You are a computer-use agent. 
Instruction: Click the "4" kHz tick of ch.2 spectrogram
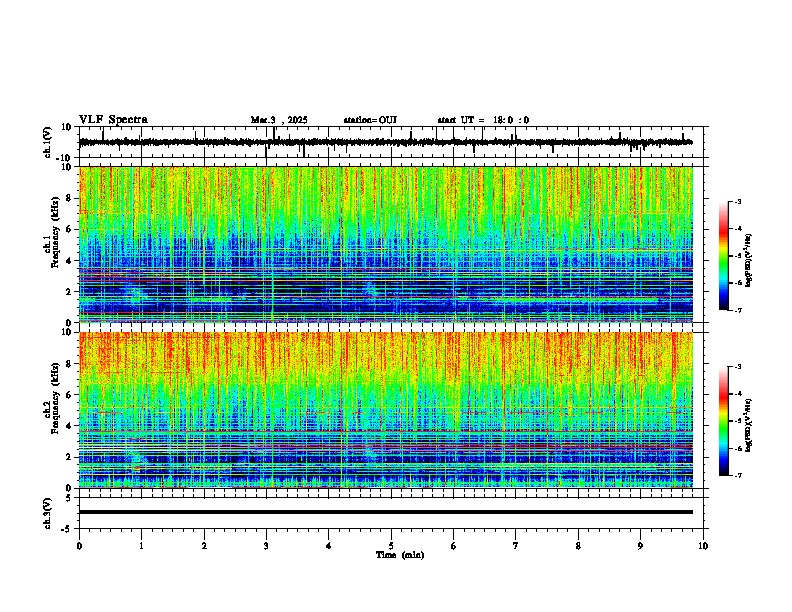[69, 426]
